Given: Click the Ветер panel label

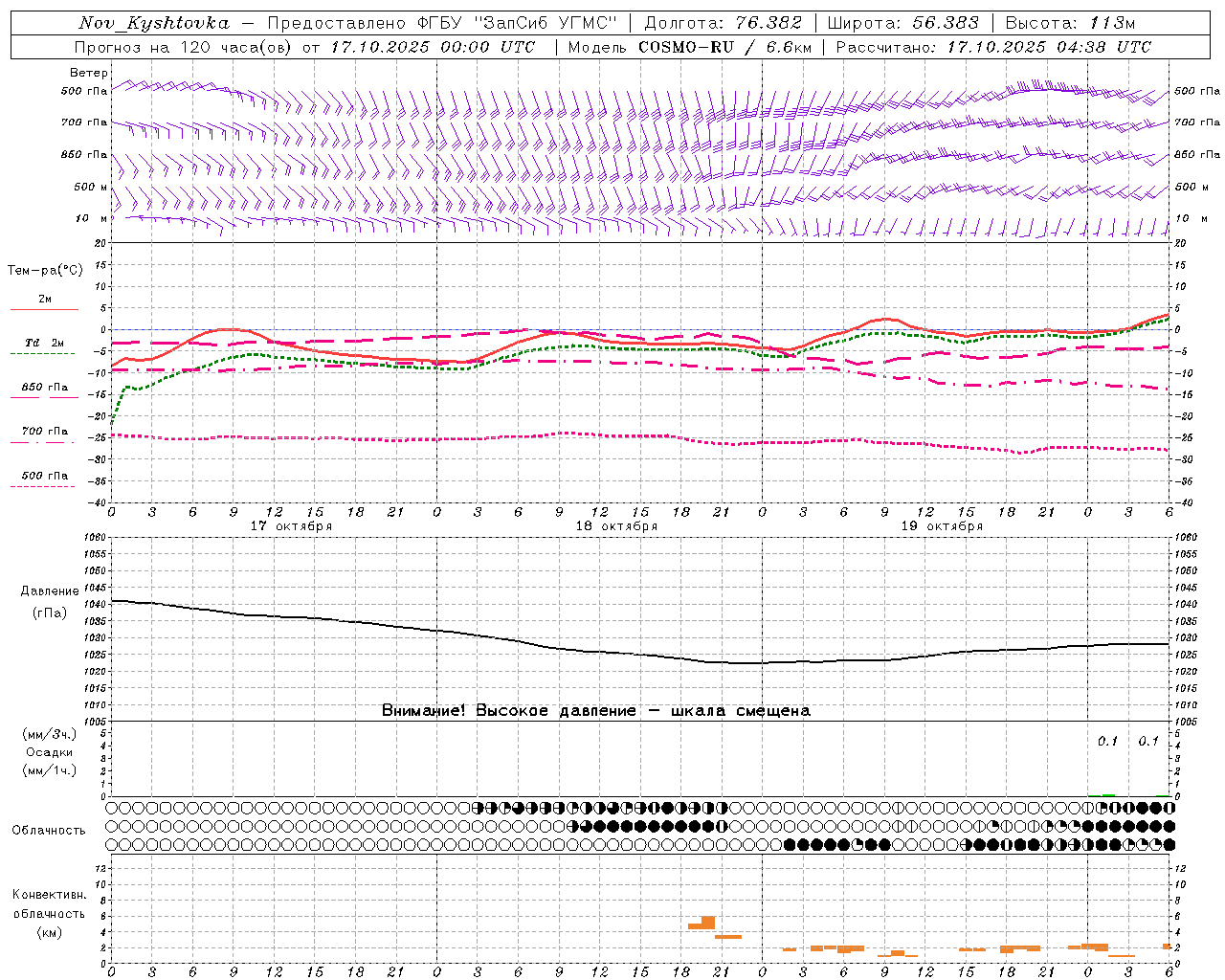Looking at the screenshot, I should point(89,73).
